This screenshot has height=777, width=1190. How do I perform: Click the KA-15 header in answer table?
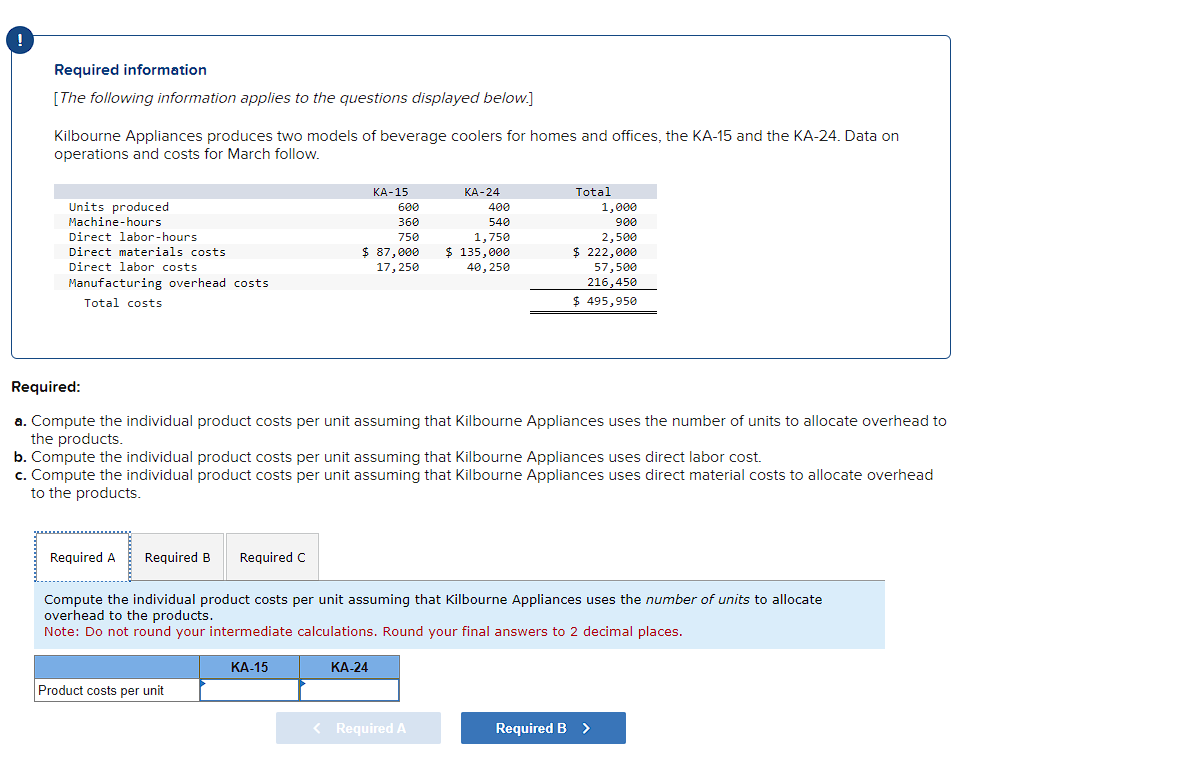[x=250, y=668]
